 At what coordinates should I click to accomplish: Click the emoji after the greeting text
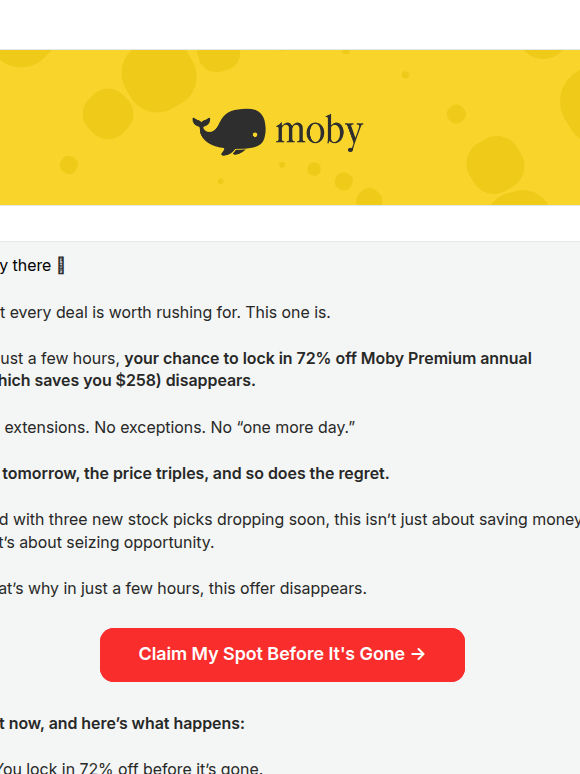tap(61, 266)
